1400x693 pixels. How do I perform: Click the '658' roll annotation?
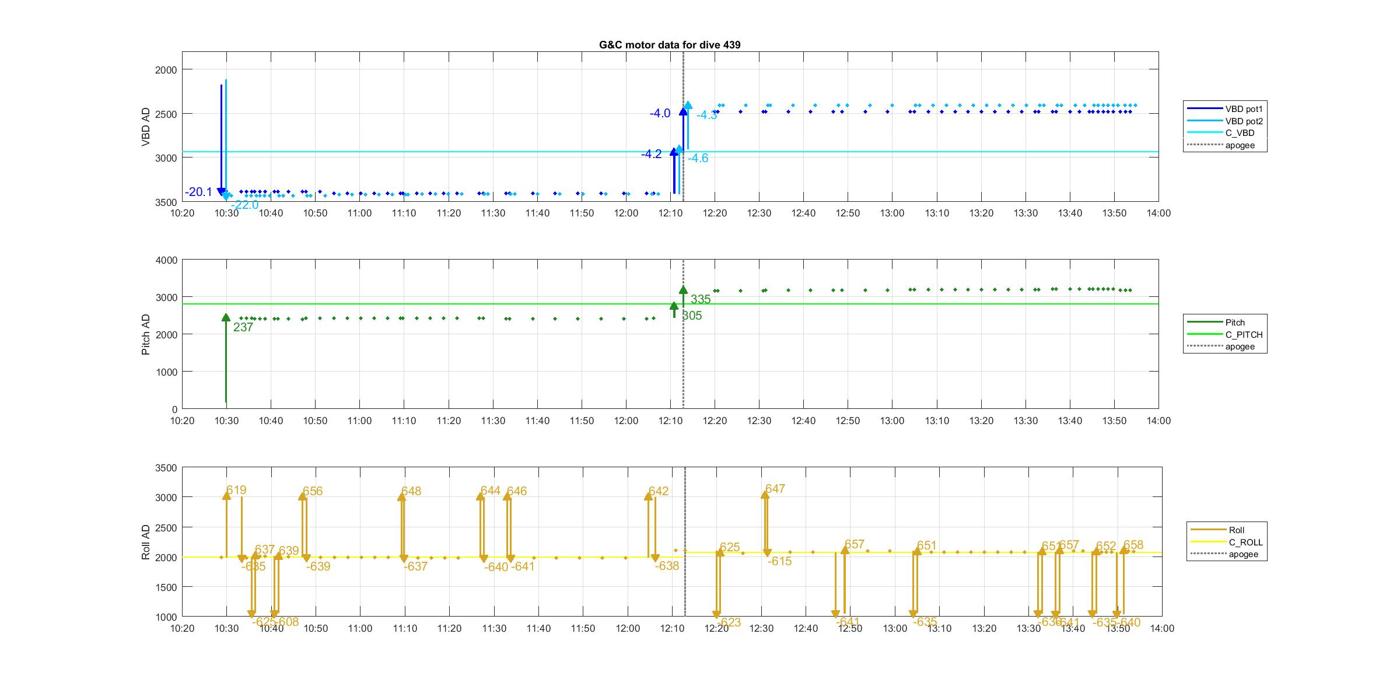click(1133, 545)
